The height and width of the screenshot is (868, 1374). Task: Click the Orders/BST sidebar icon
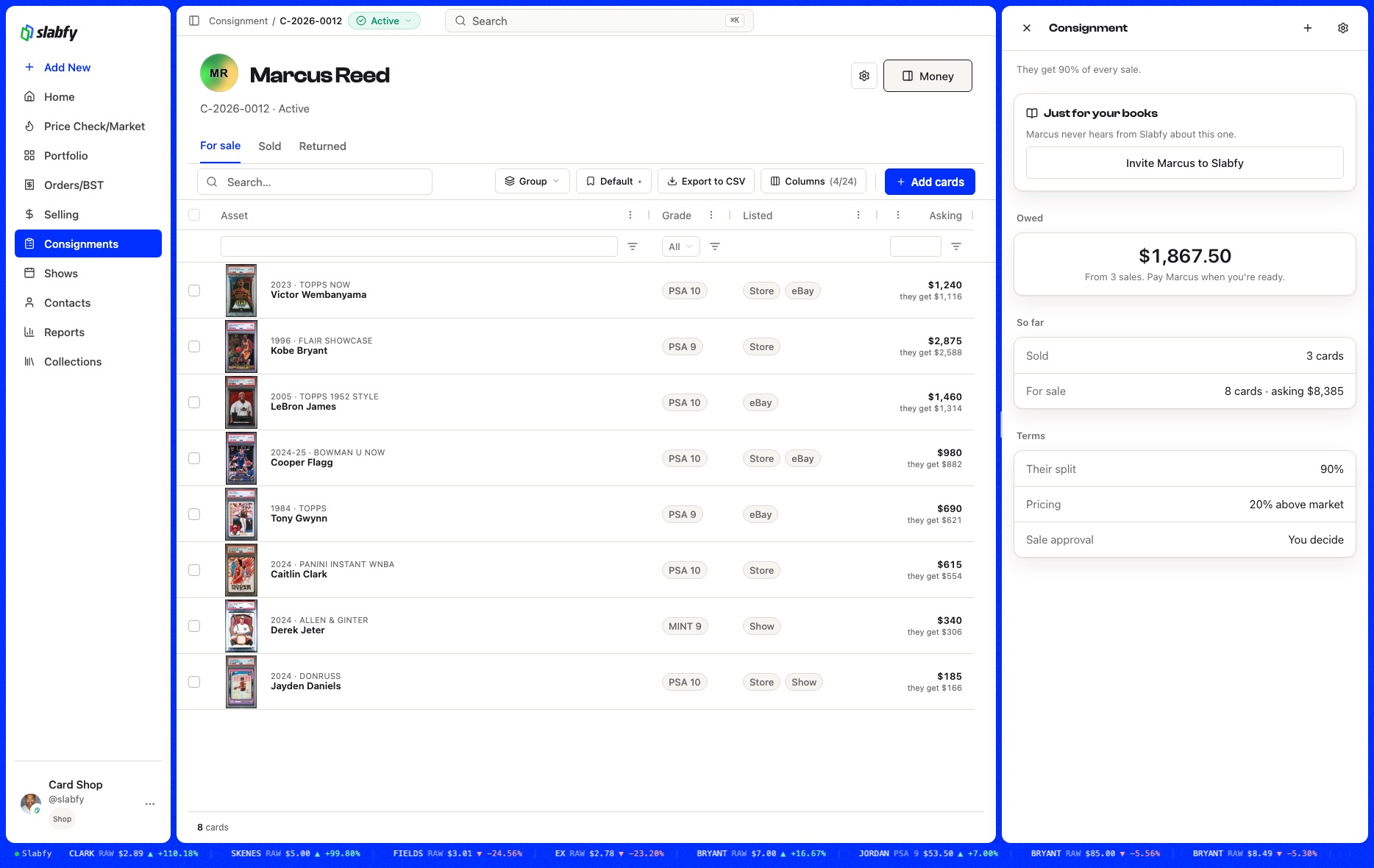(29, 185)
